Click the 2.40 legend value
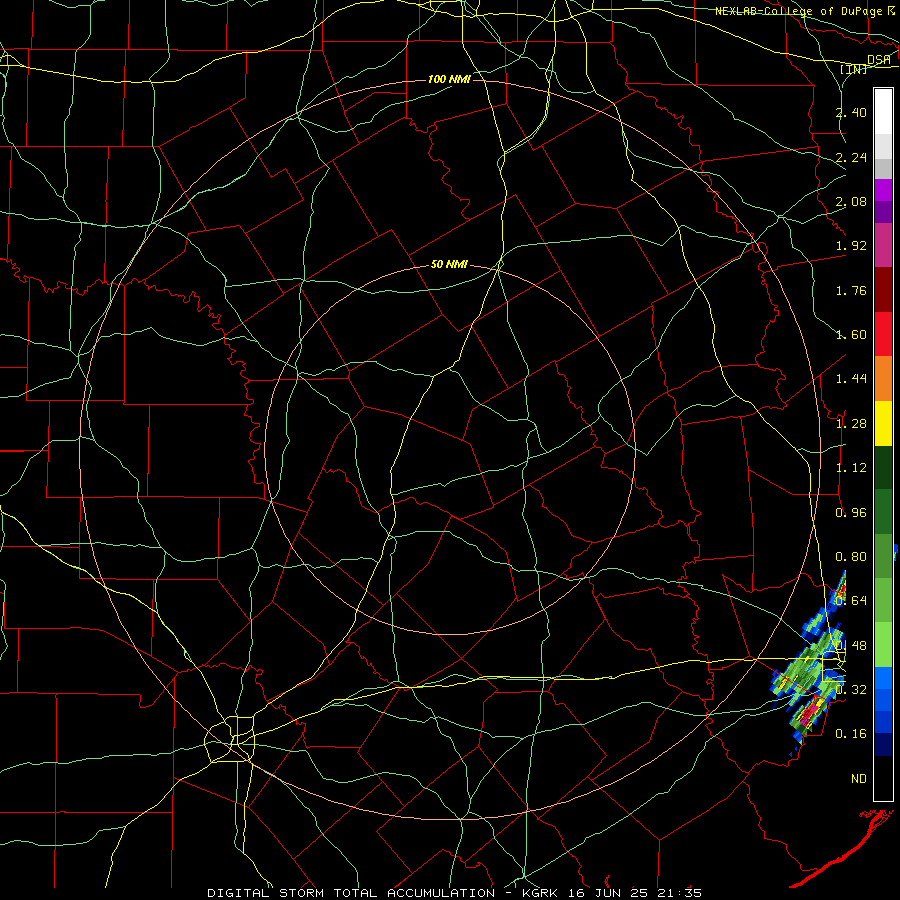 [851, 112]
